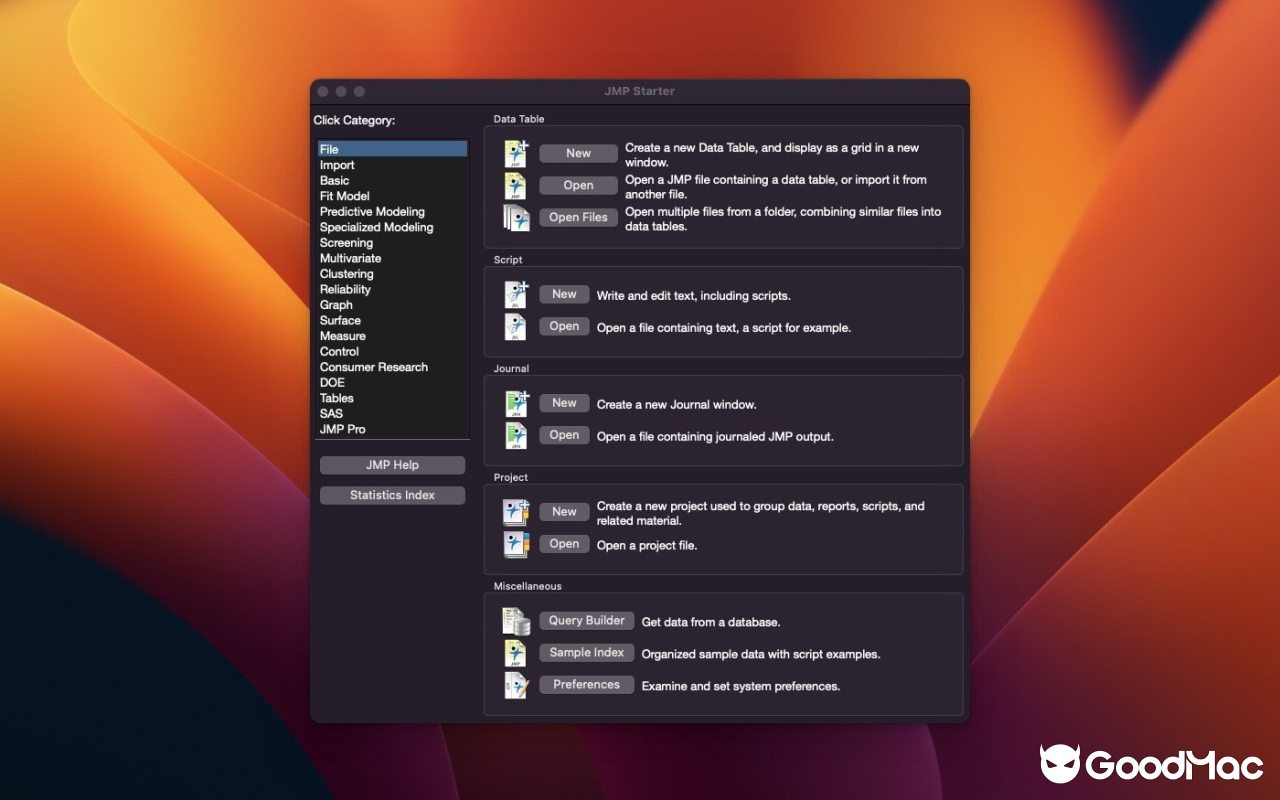
Task: Click the Query Builder database icon
Action: point(515,620)
